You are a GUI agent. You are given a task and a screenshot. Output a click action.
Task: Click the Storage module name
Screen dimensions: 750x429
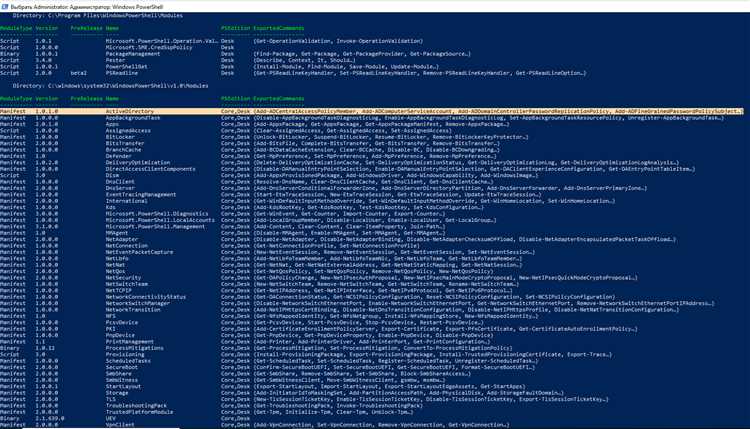point(117,393)
